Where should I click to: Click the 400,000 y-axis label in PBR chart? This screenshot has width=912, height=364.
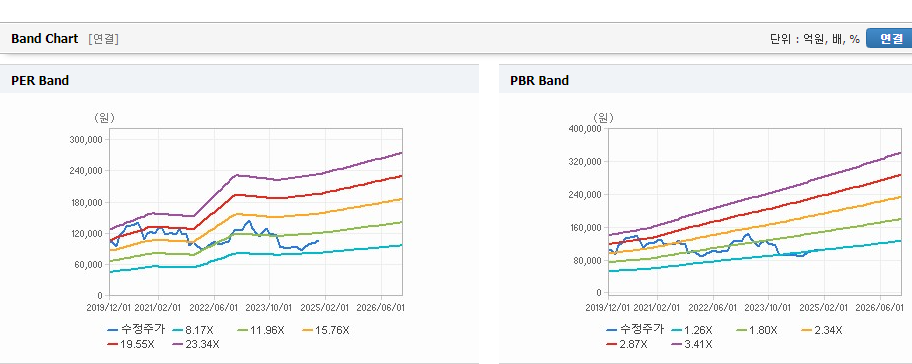(584, 129)
